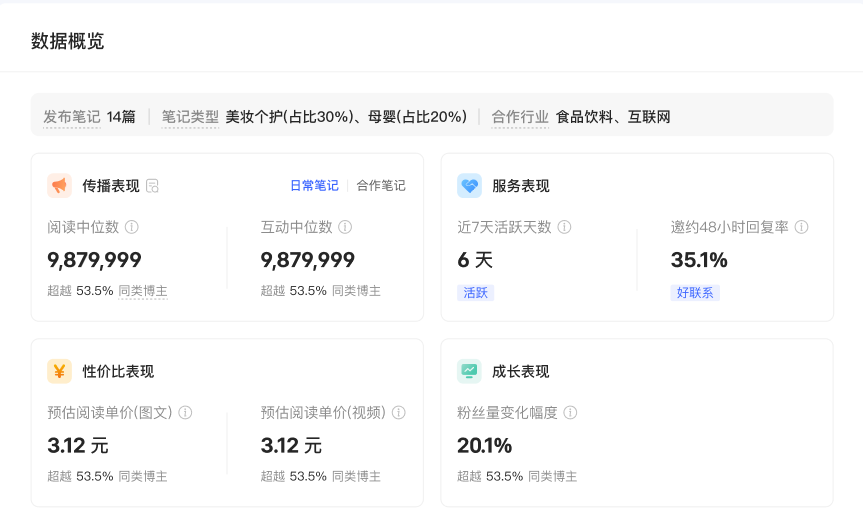Image resolution: width=863 pixels, height=528 pixels.
Task: Click the chart icon for 成长表现
Action: (469, 371)
